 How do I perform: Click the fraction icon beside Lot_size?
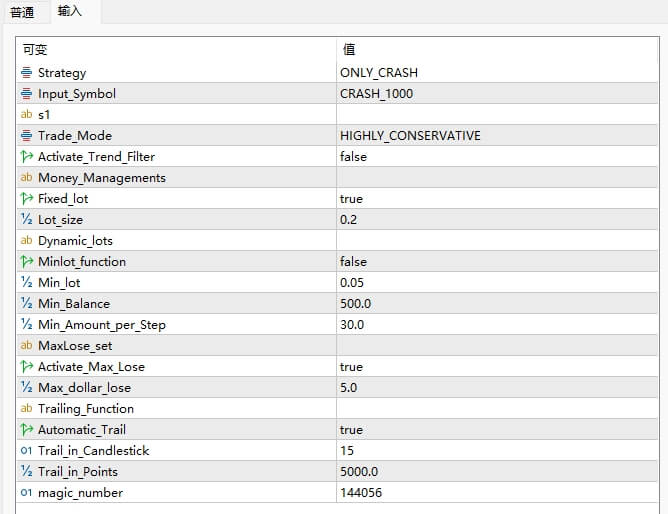pos(26,220)
